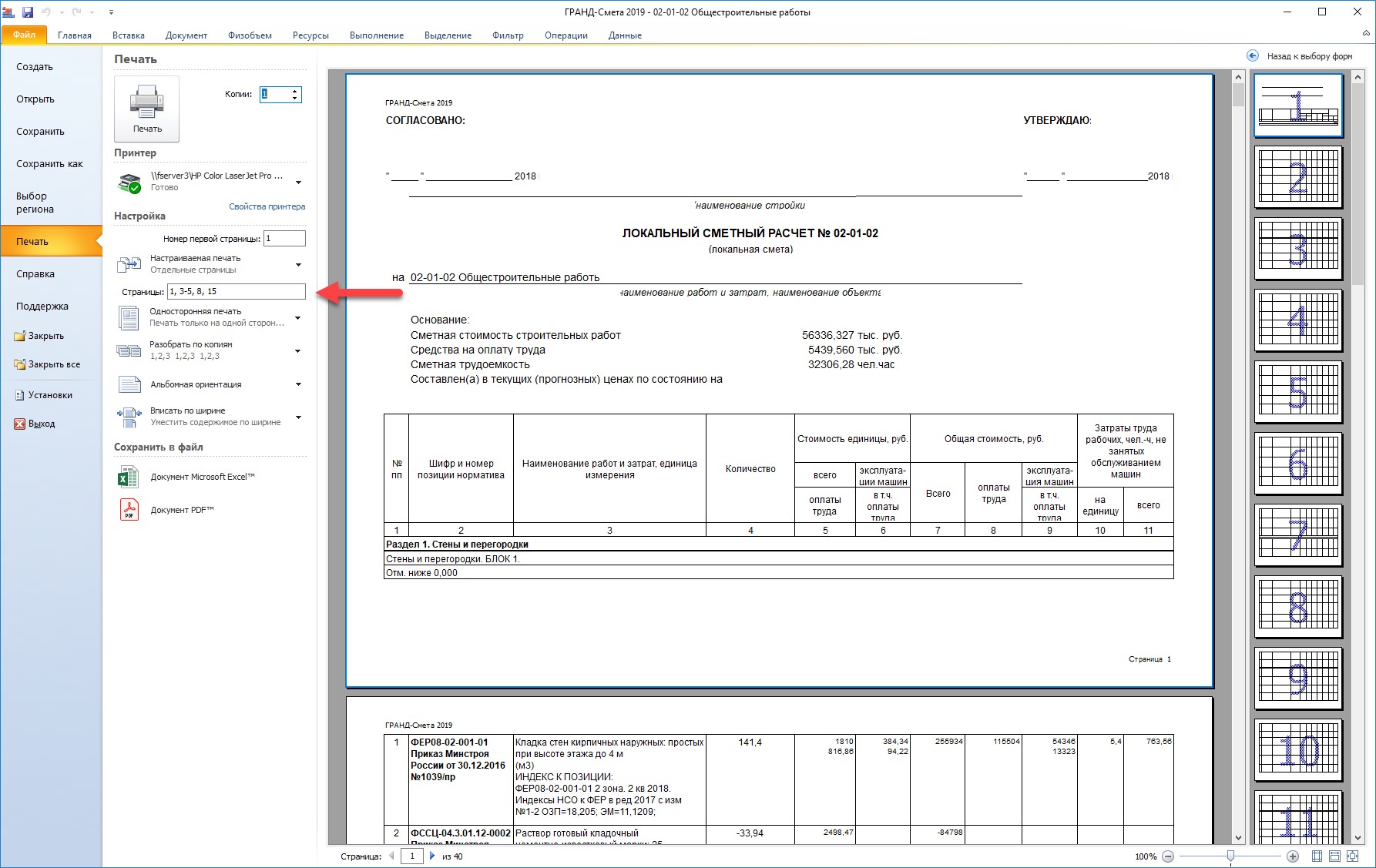Screen dimensions: 1376x868
Task: Click the Закрыть folder icon in sidebar
Action: tap(19, 336)
